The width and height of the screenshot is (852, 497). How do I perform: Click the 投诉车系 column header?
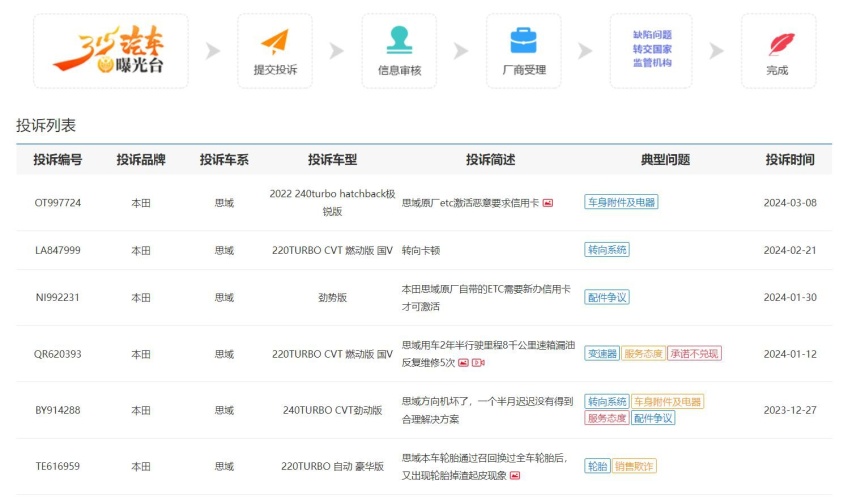[x=224, y=160]
